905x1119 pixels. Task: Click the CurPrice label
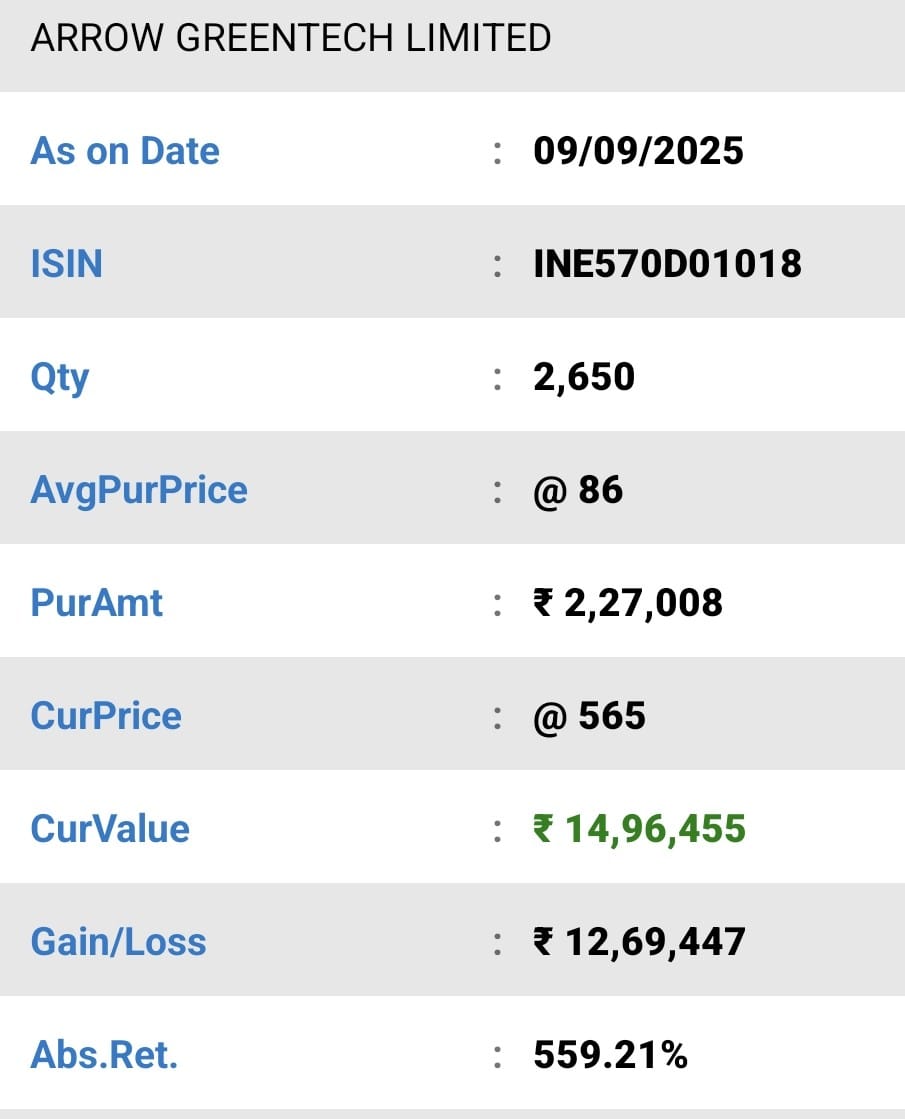(106, 716)
